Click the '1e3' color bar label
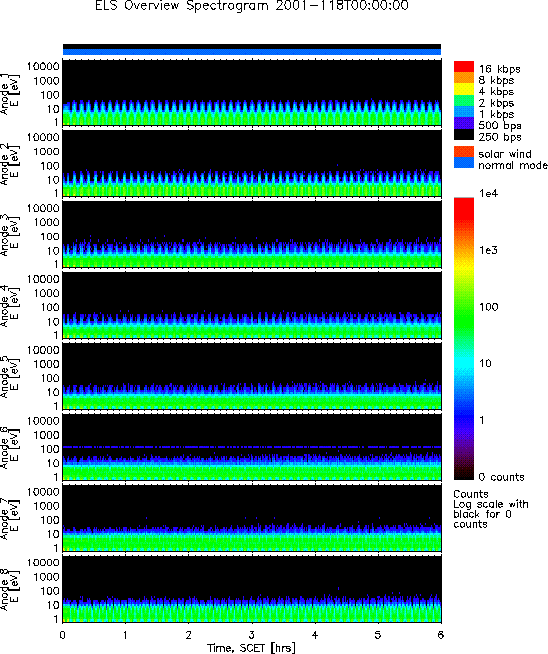The image size is (548, 654). point(488,250)
